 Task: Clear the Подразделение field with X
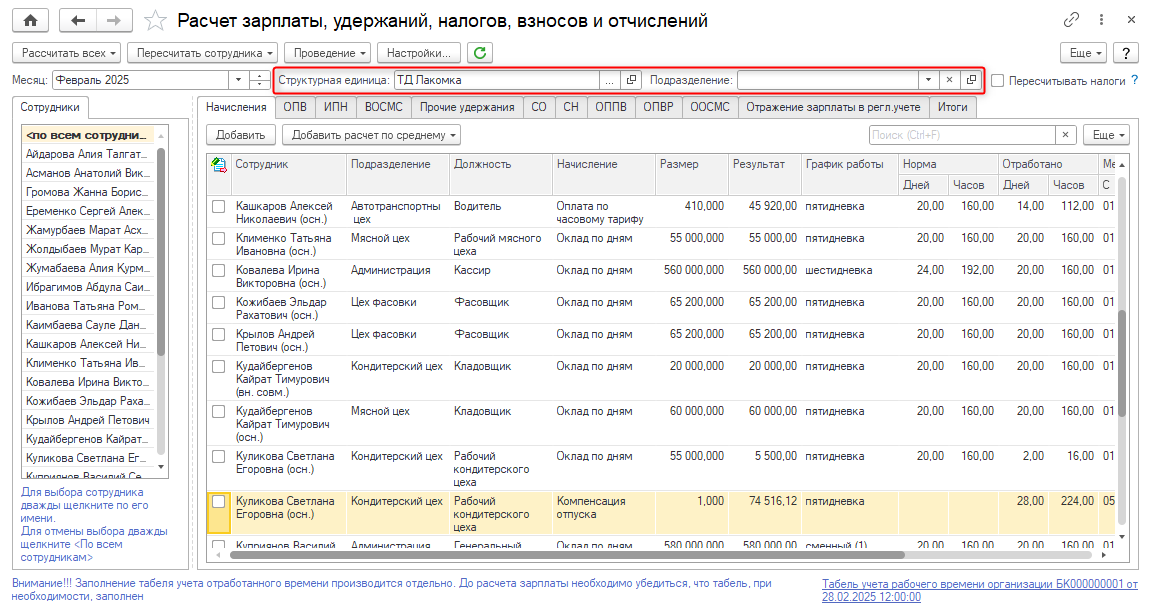tap(949, 80)
